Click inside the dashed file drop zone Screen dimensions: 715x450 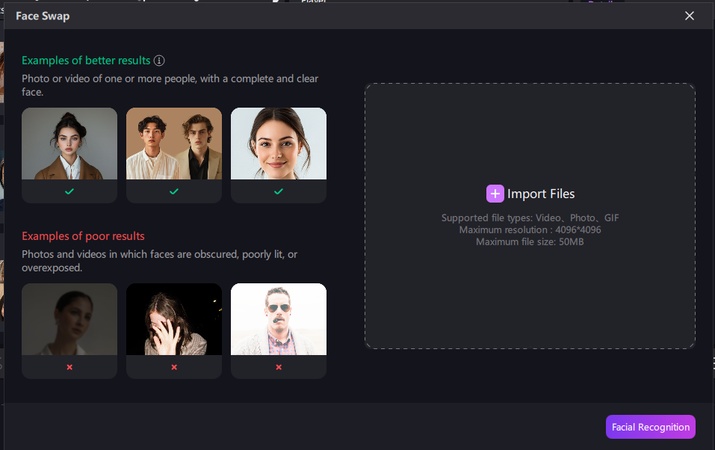[529, 290]
